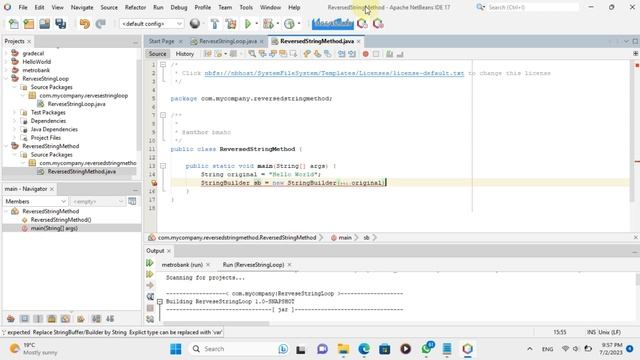The image size is (640, 360).
Task: Open the Run Project dropdown arrow
Action: pos(257,24)
